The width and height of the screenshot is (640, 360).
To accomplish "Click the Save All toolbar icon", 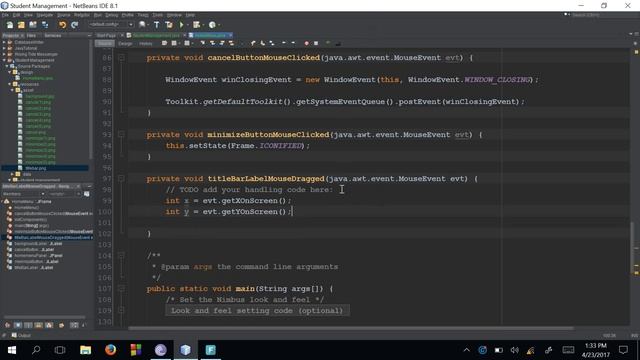I will coord(44,25).
